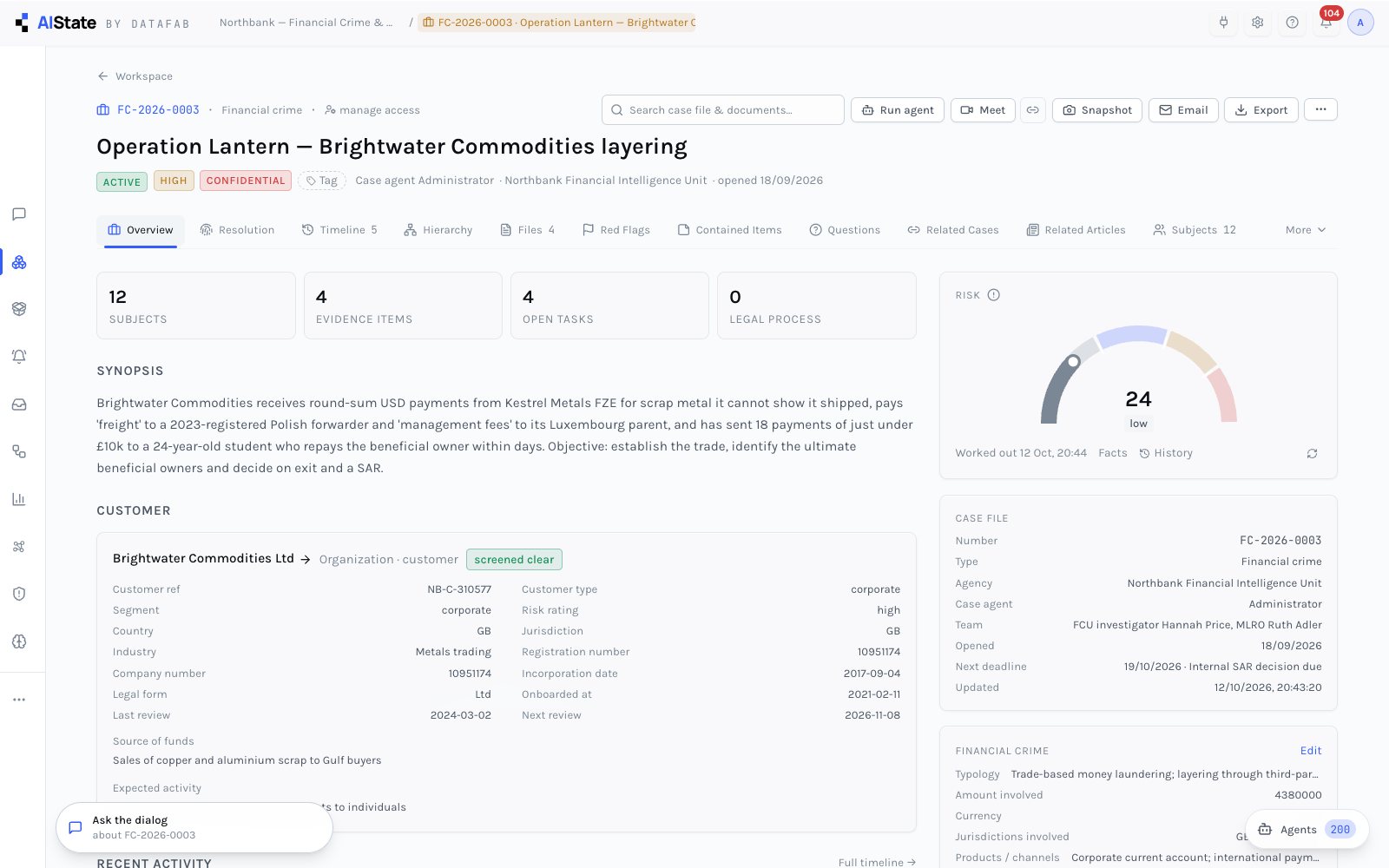Image resolution: width=1389 pixels, height=868 pixels.
Task: Refresh the risk score calculation
Action: pyautogui.click(x=1312, y=453)
